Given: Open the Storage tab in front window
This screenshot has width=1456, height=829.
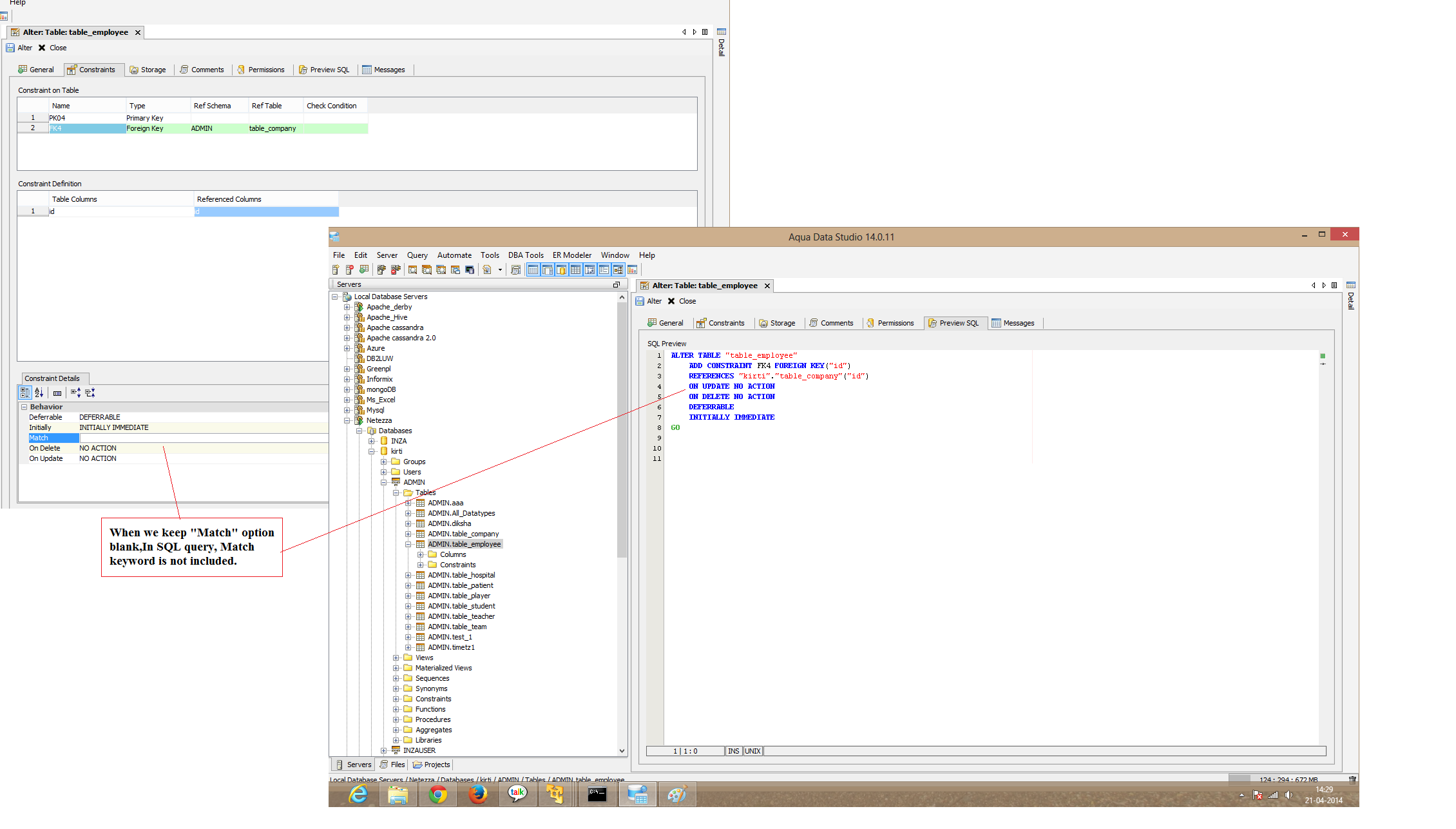Looking at the screenshot, I should tap(777, 324).
